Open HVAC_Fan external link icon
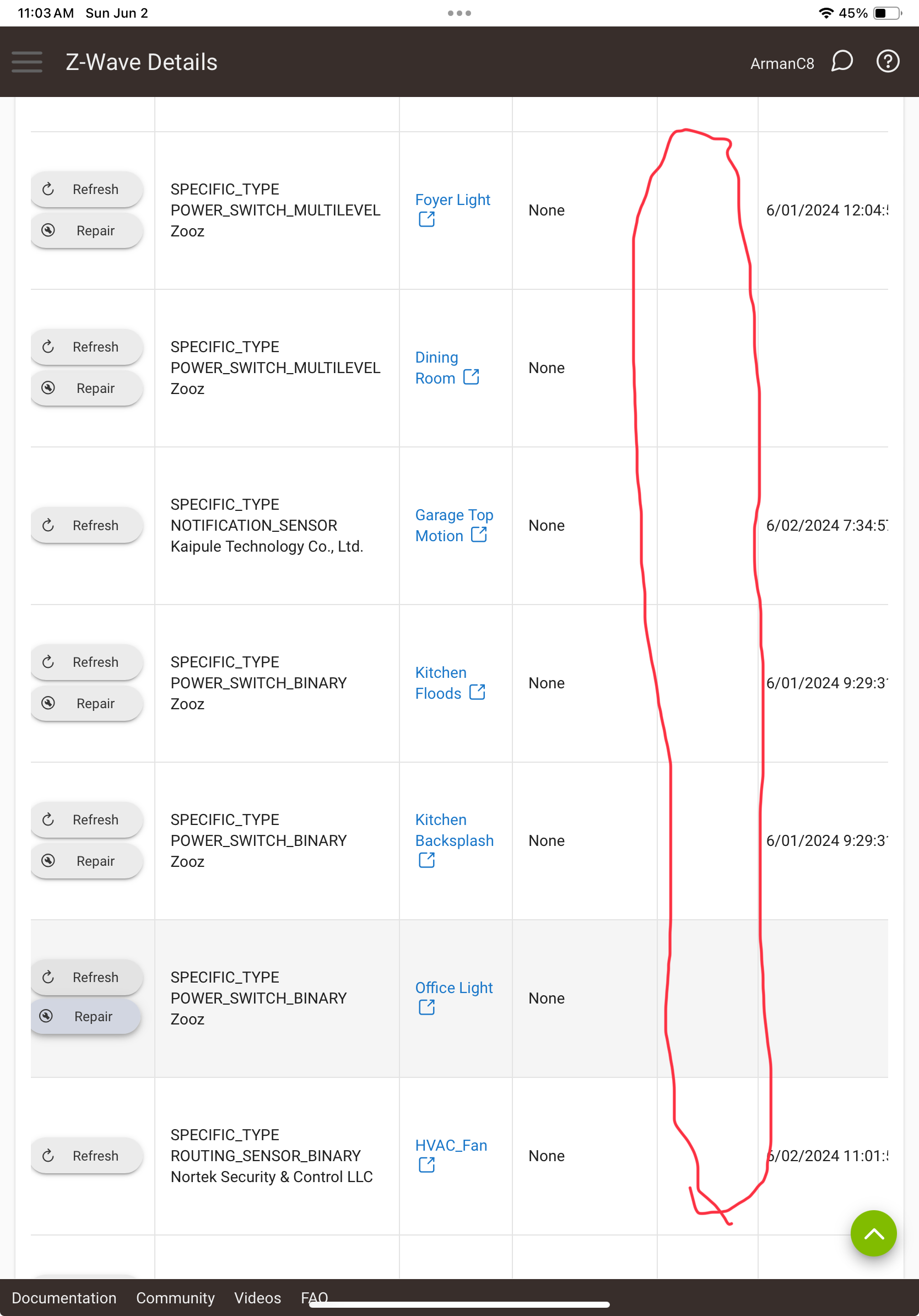This screenshot has width=919, height=1316. (426, 1165)
